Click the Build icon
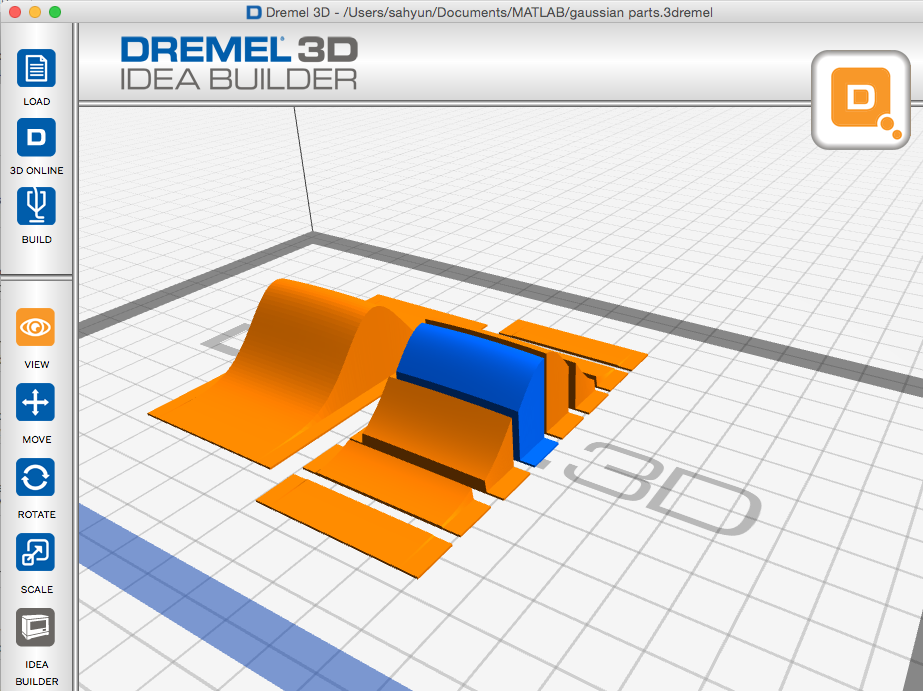This screenshot has width=923, height=691. (36, 206)
